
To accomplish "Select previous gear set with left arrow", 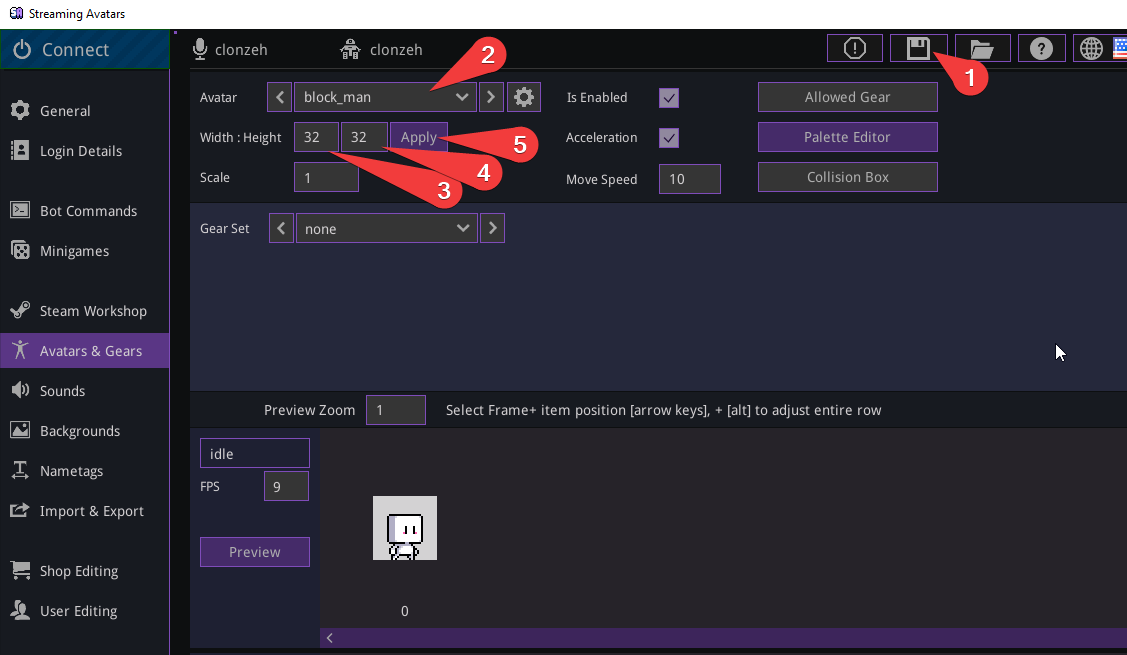I will [281, 228].
